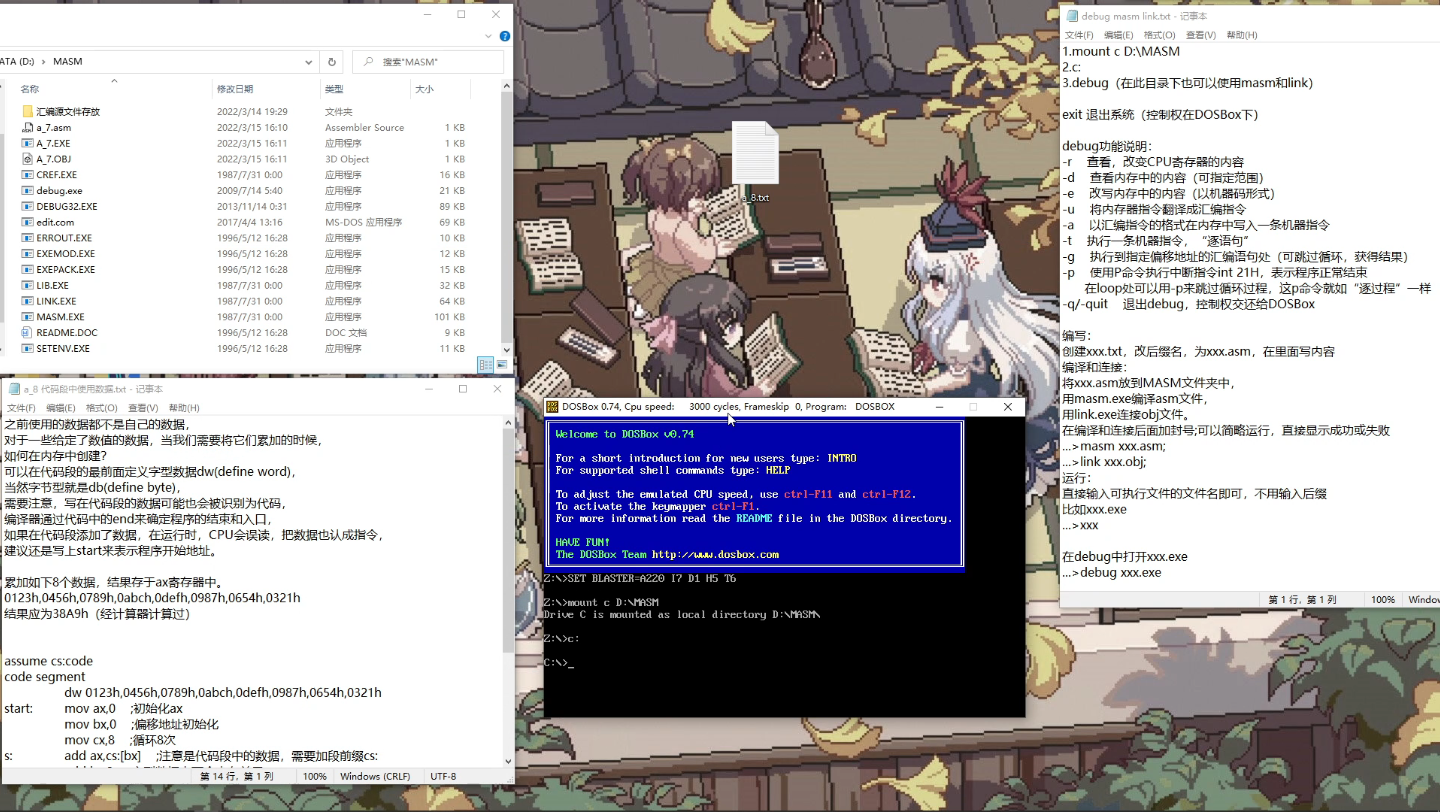
Task: Click the 2013/11/14 0:31 date cell
Action: [x=250, y=206]
